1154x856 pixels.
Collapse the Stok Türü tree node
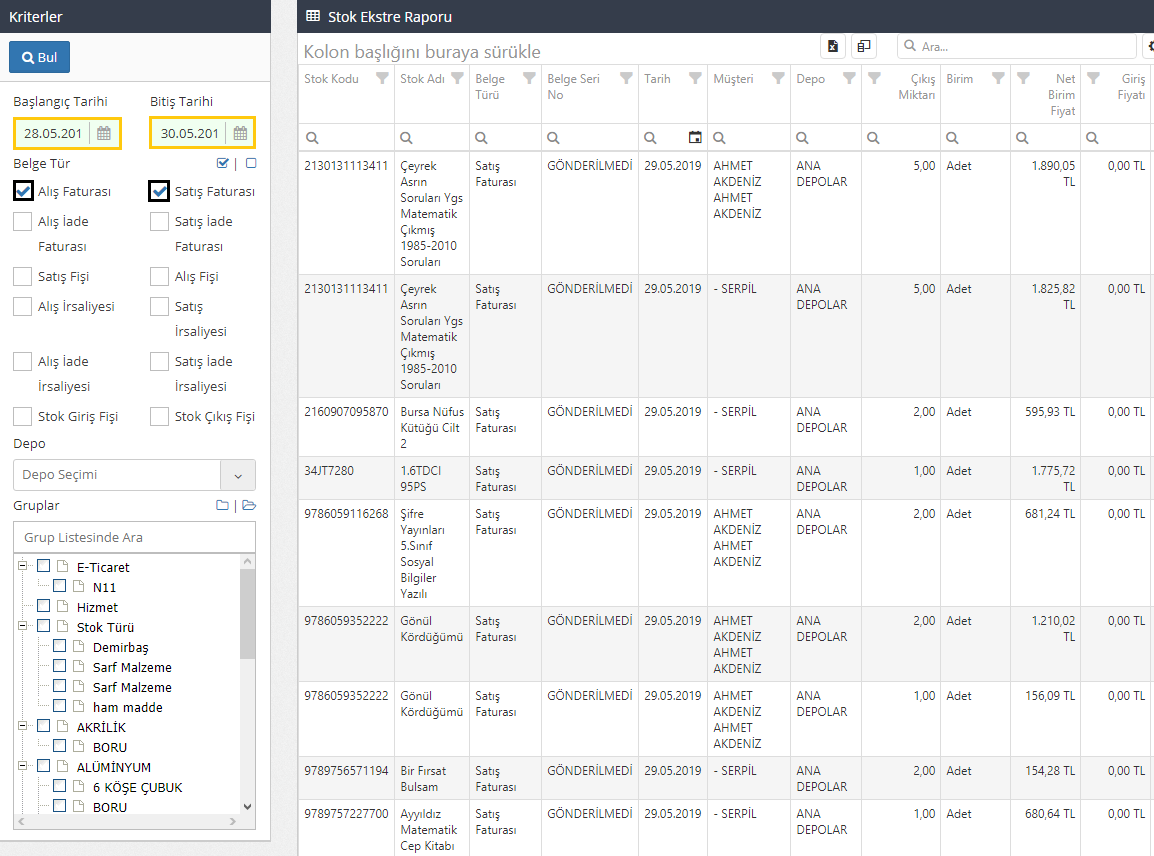pyautogui.click(x=22, y=626)
